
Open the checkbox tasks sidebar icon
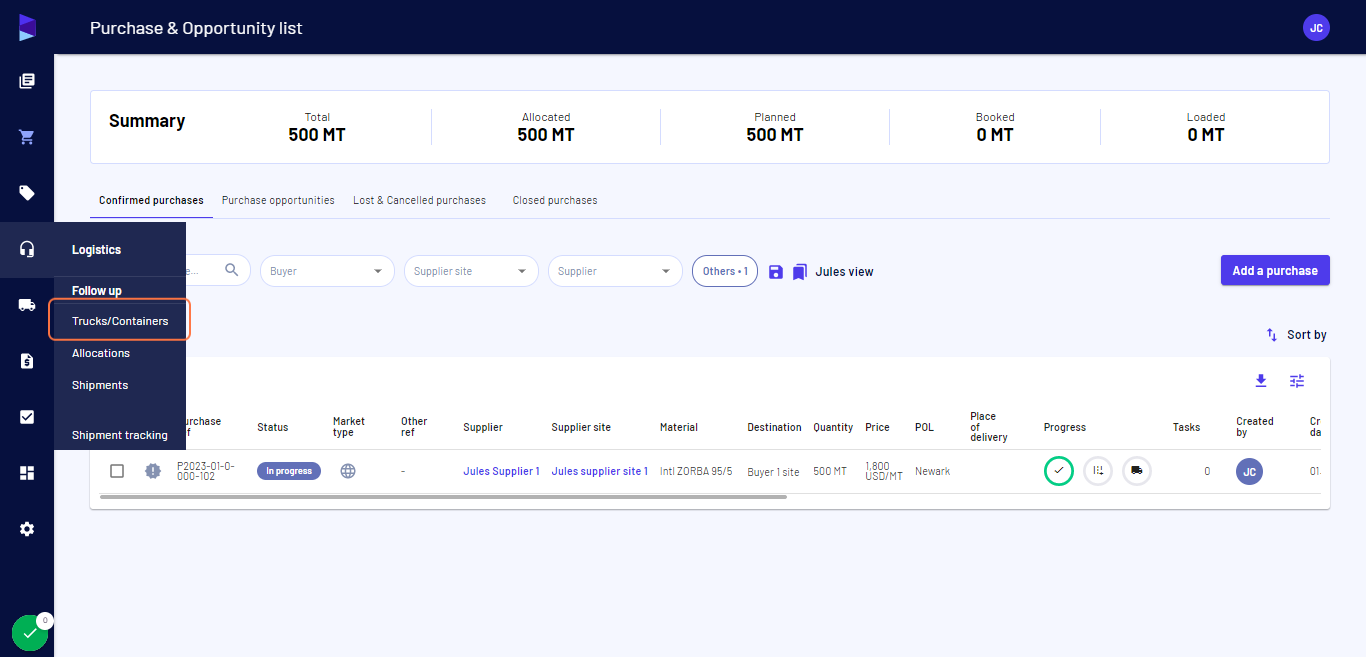point(27,417)
